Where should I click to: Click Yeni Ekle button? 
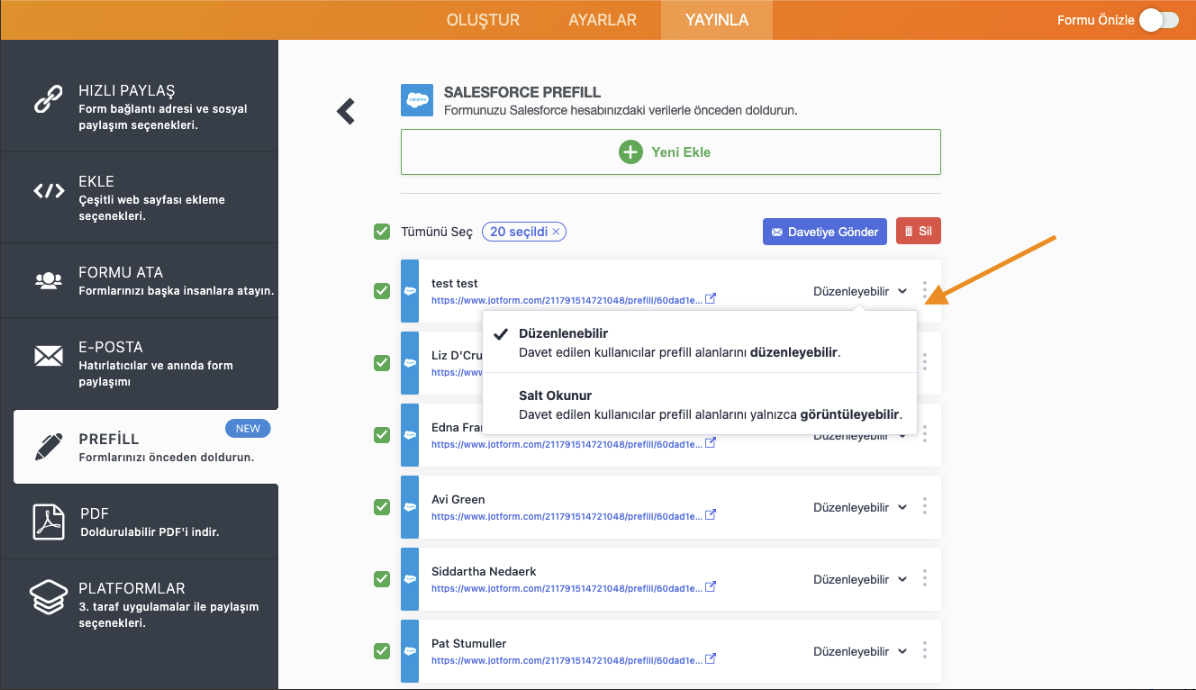point(670,152)
